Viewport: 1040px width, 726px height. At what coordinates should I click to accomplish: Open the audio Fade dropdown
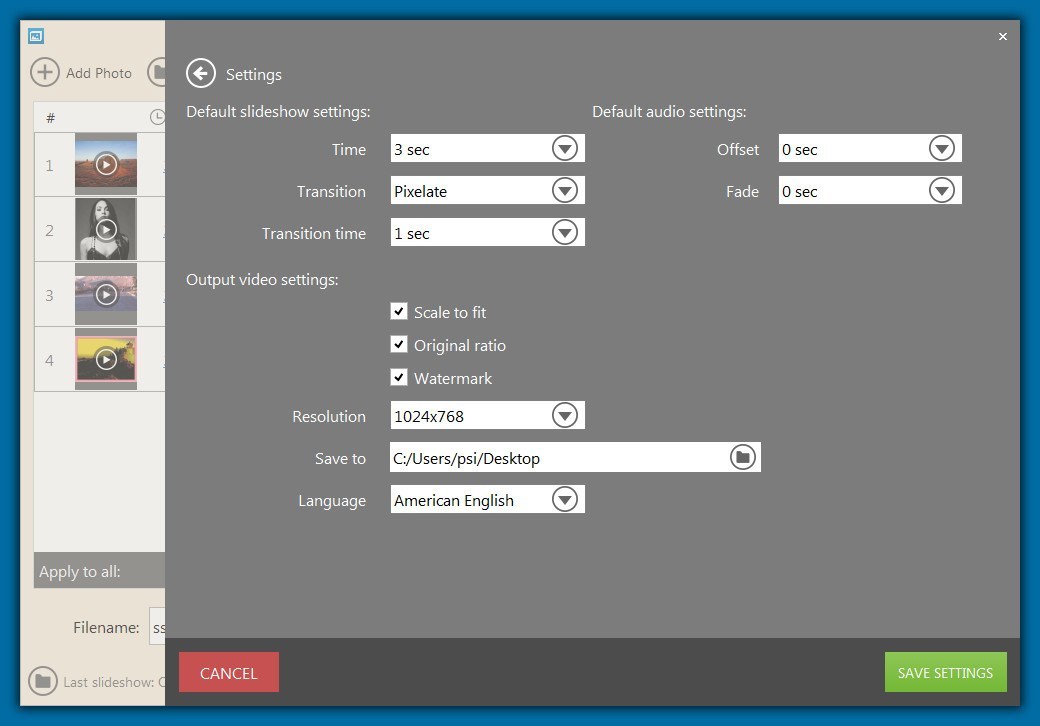[x=940, y=190]
